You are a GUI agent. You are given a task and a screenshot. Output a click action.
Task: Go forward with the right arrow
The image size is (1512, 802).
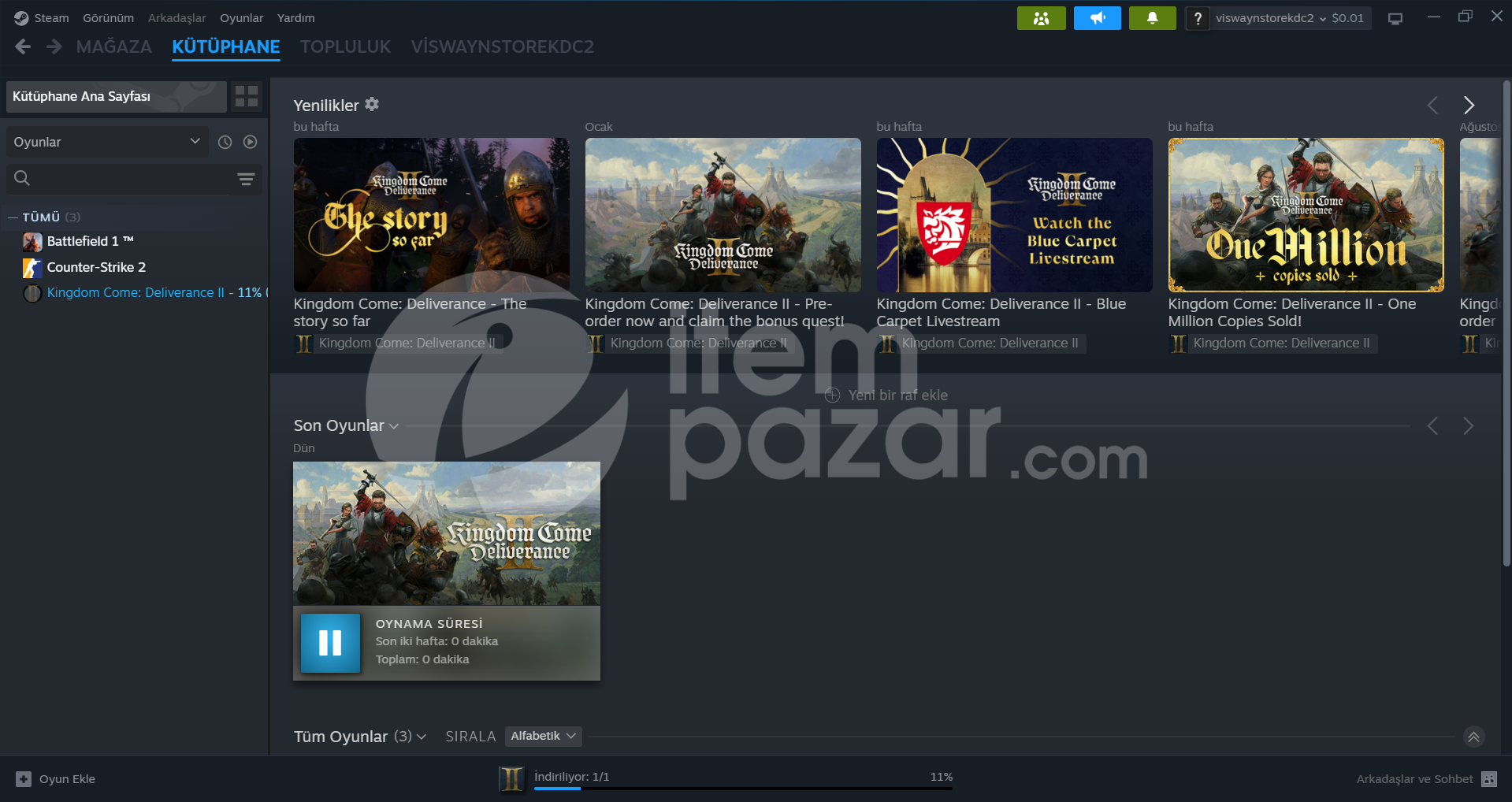pos(54,46)
